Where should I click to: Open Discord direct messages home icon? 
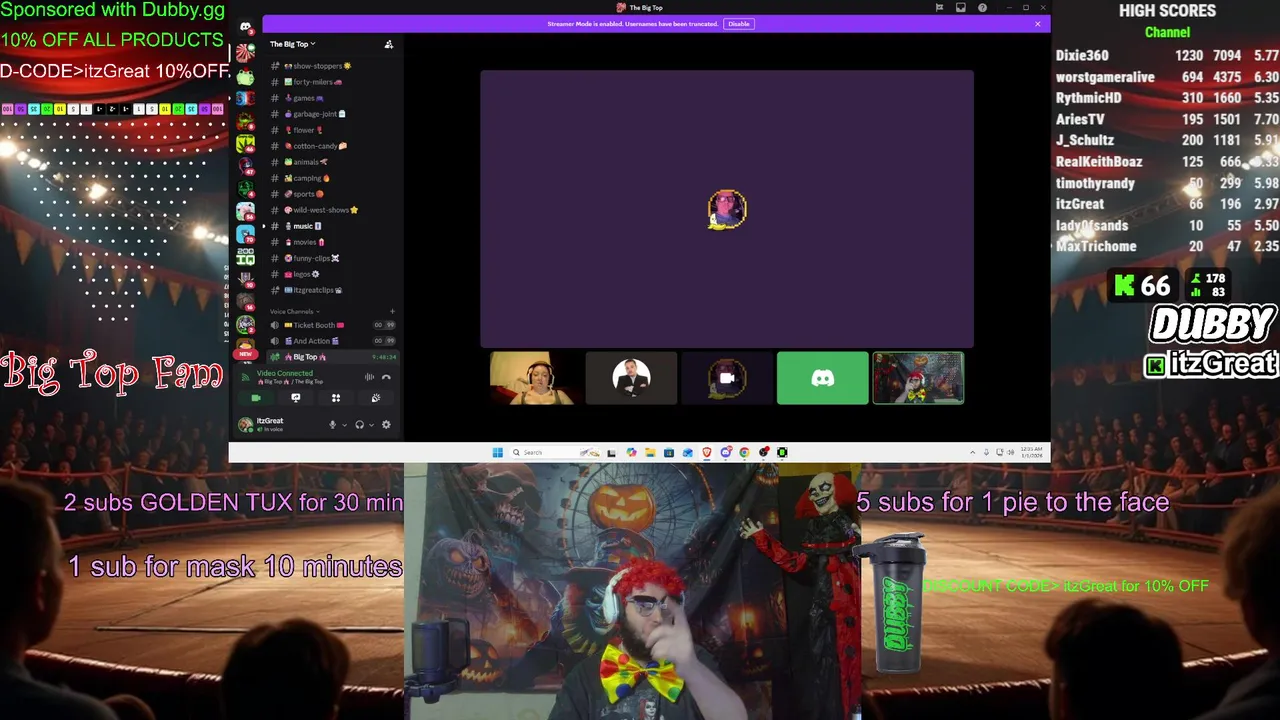(x=245, y=27)
